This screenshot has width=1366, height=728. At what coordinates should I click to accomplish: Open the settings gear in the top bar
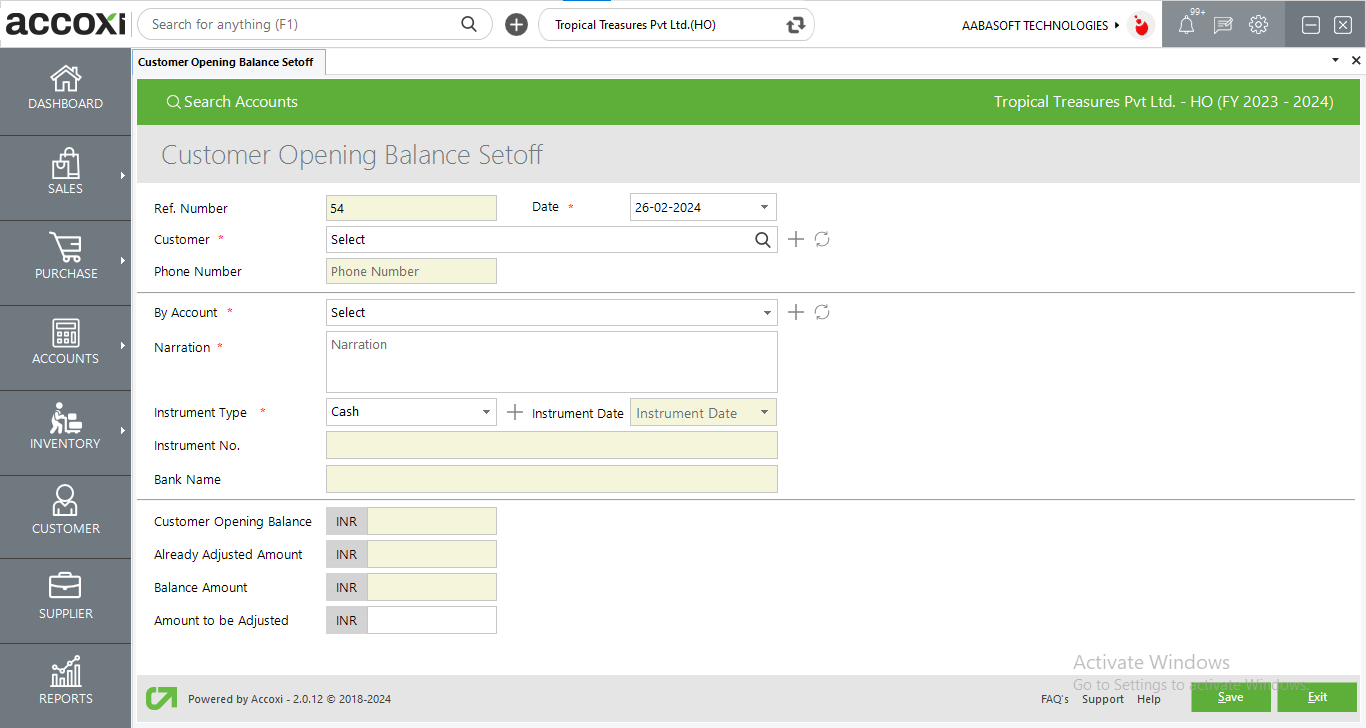coord(1259,24)
